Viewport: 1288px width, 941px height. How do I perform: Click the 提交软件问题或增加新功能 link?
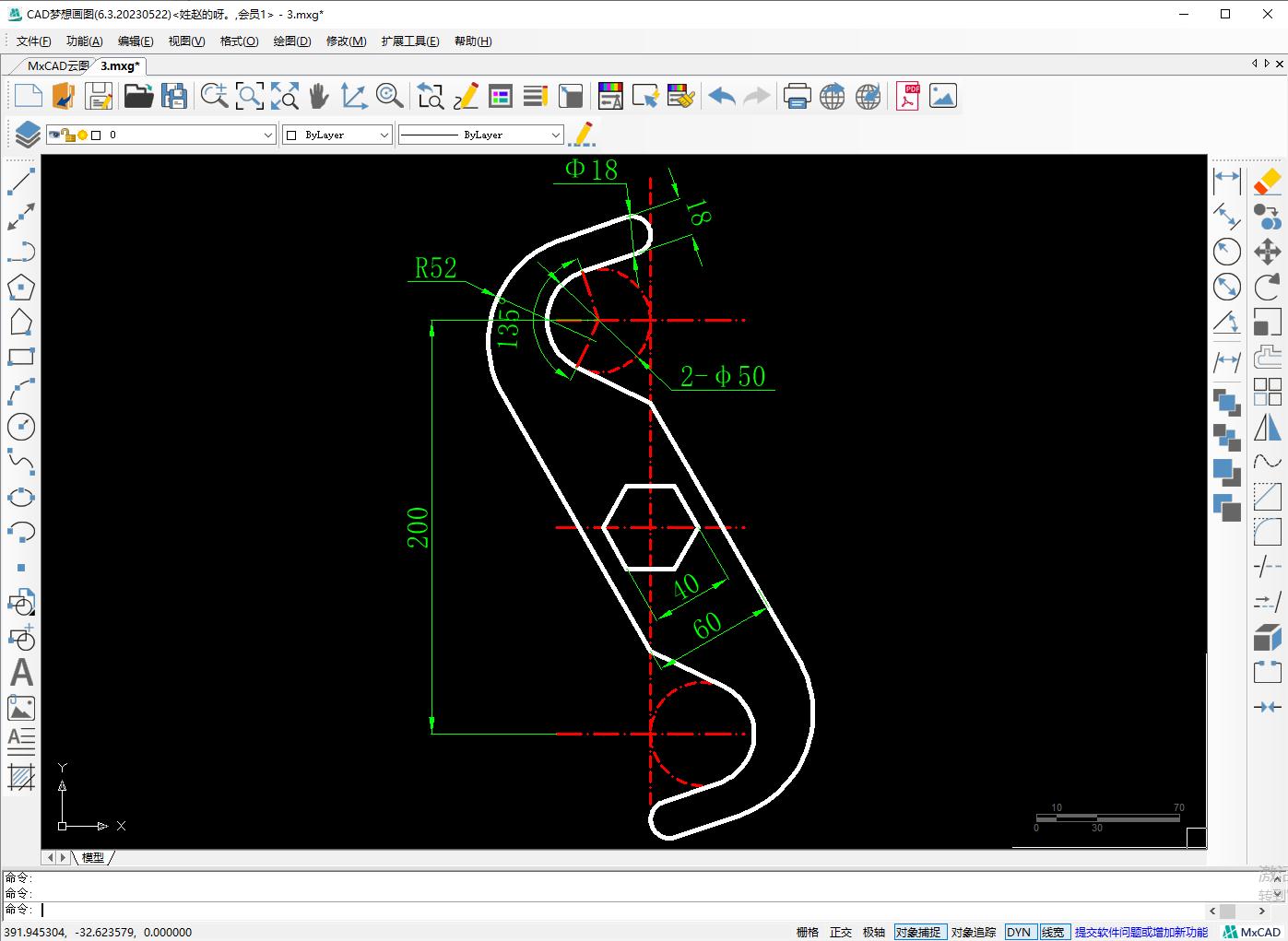[x=1140, y=932]
